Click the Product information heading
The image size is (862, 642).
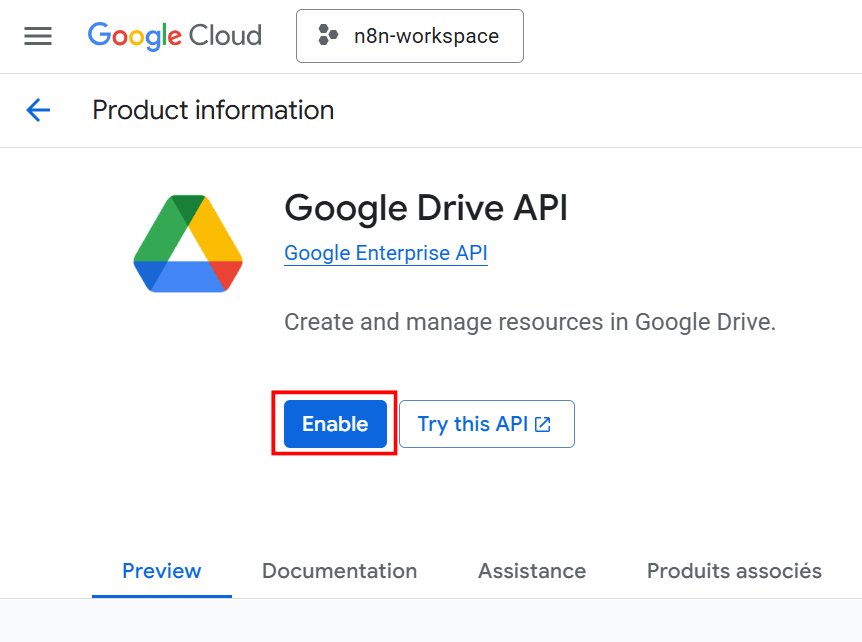click(x=212, y=110)
